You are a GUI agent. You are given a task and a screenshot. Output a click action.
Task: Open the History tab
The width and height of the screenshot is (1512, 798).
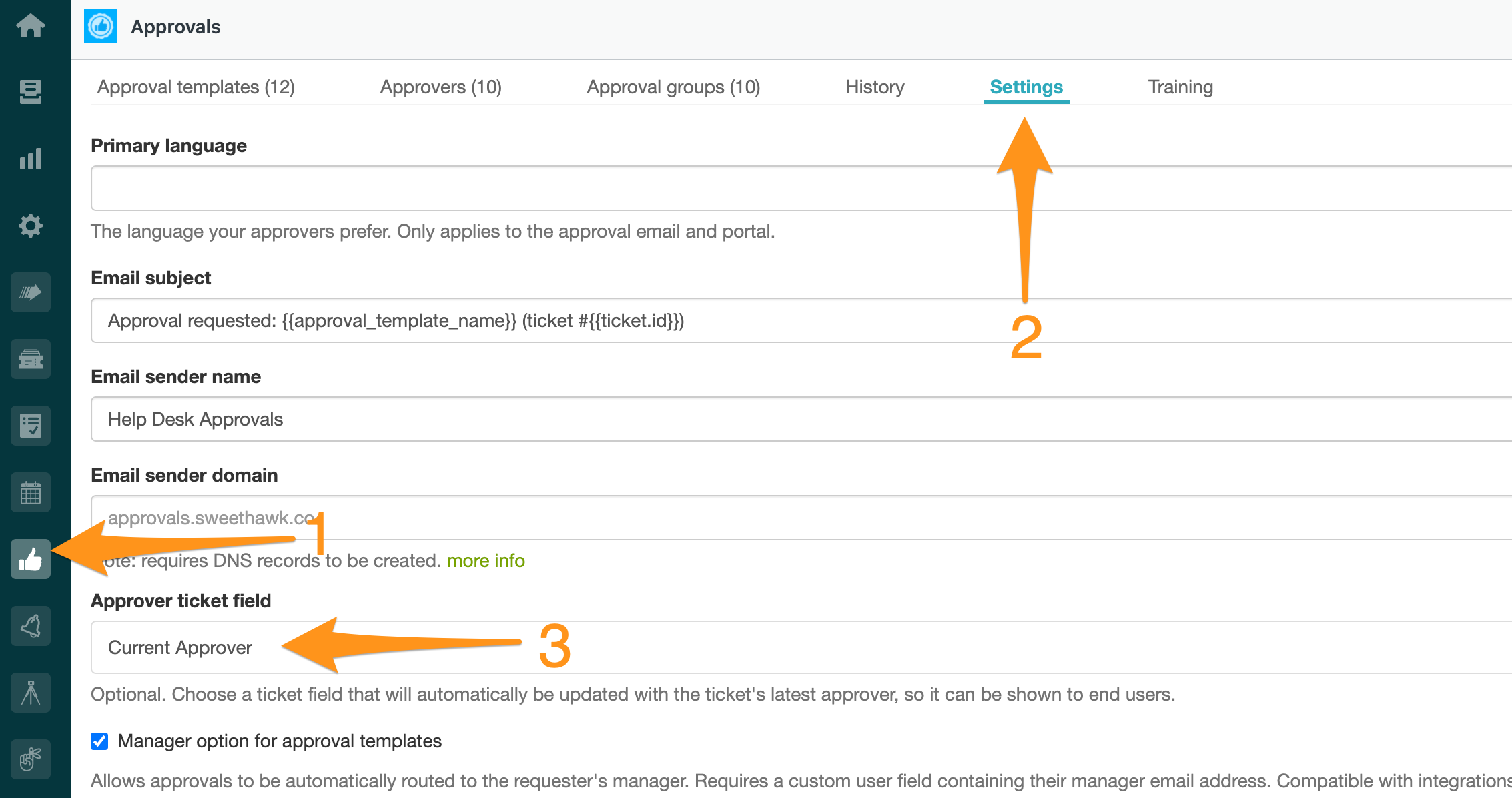[x=875, y=87]
